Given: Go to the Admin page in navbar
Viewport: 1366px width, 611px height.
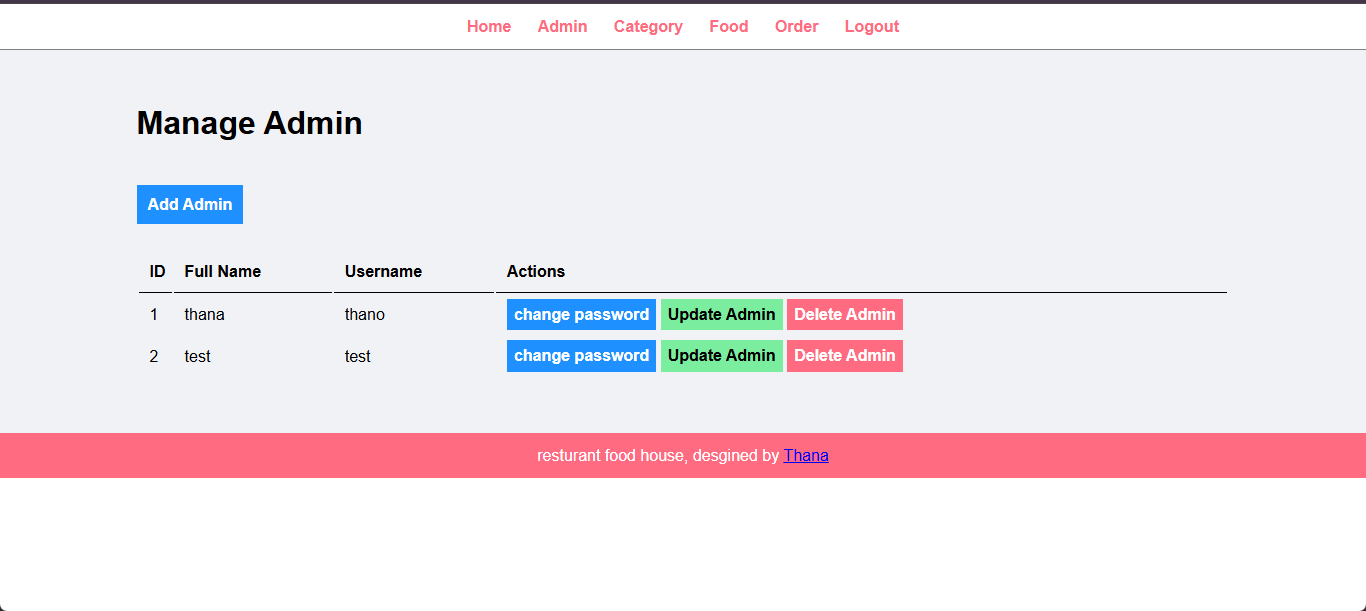Looking at the screenshot, I should pyautogui.click(x=562, y=27).
